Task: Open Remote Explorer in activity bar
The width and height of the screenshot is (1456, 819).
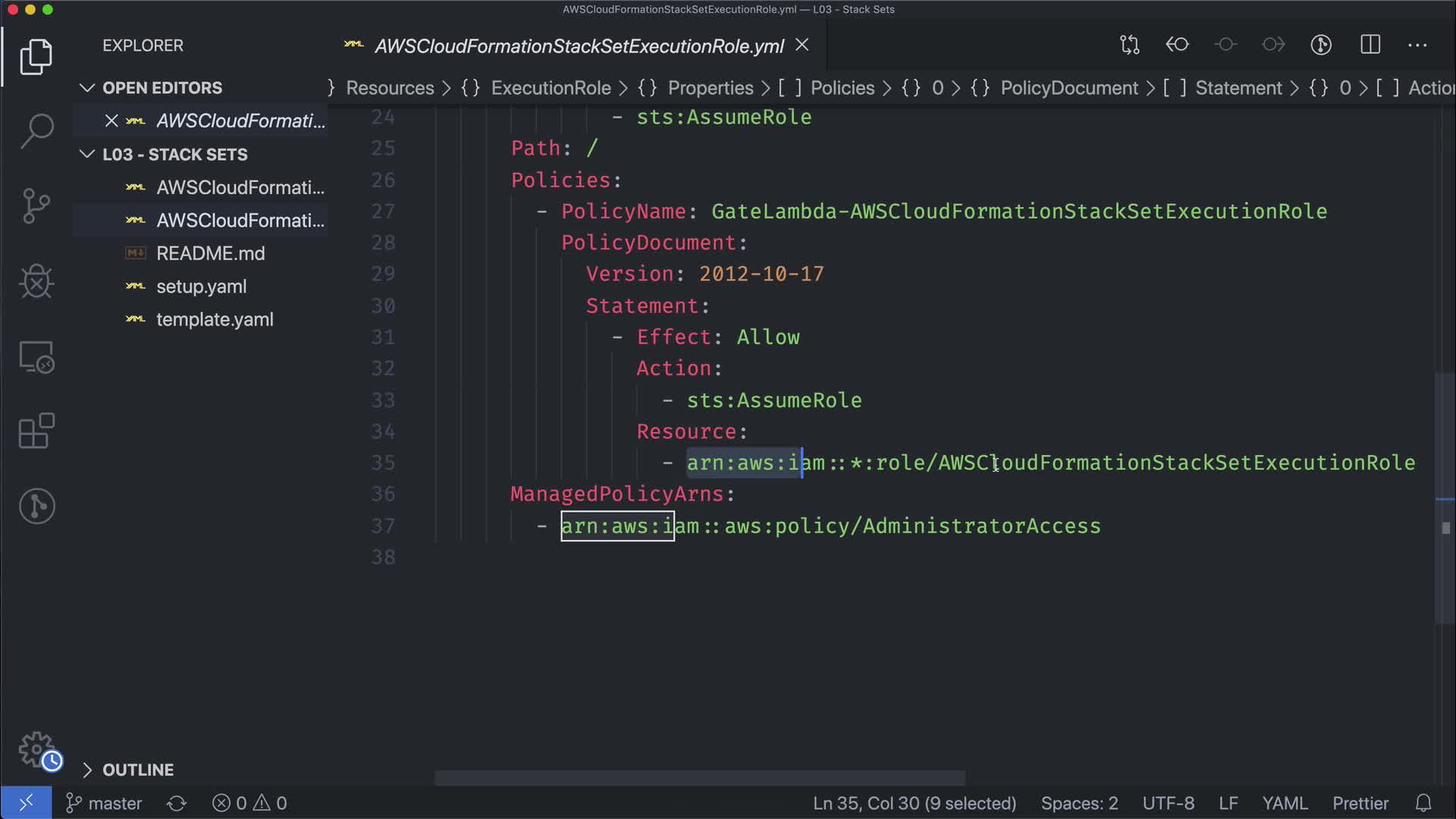Action: pyautogui.click(x=36, y=356)
